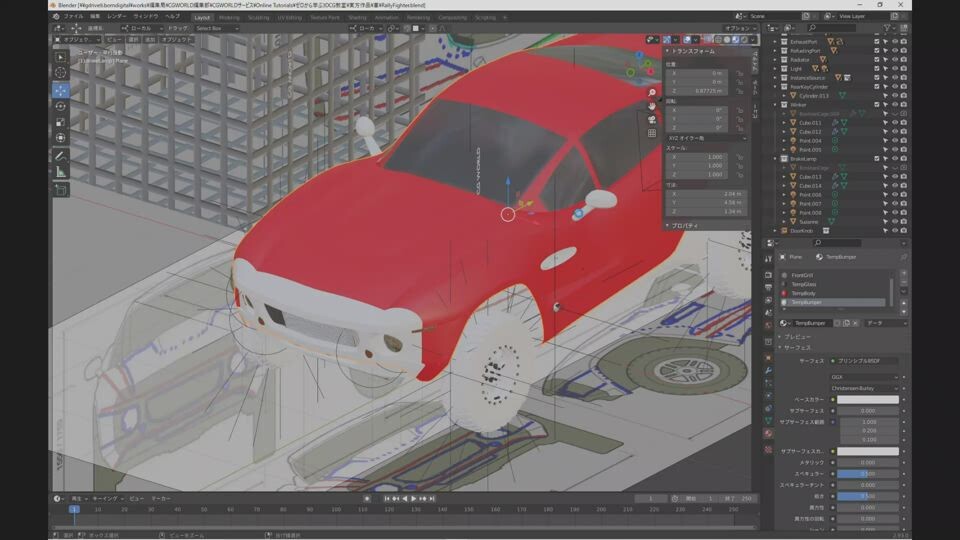The height and width of the screenshot is (540, 960).
Task: Select the TempBody material slot
Action: click(x=805, y=293)
